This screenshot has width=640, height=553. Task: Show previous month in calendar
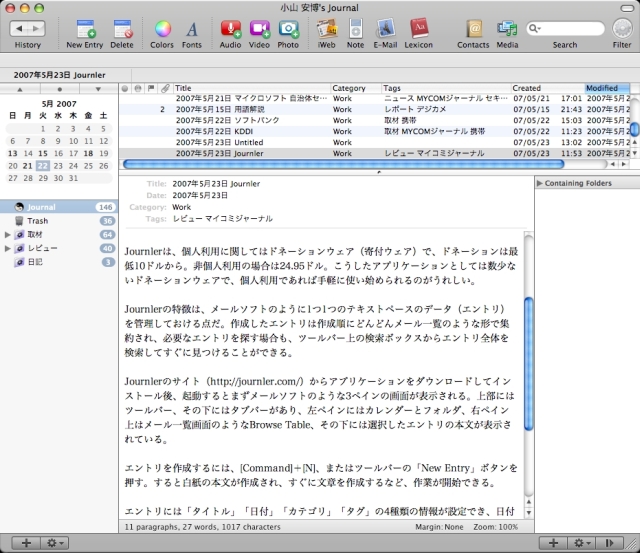(x=20, y=89)
